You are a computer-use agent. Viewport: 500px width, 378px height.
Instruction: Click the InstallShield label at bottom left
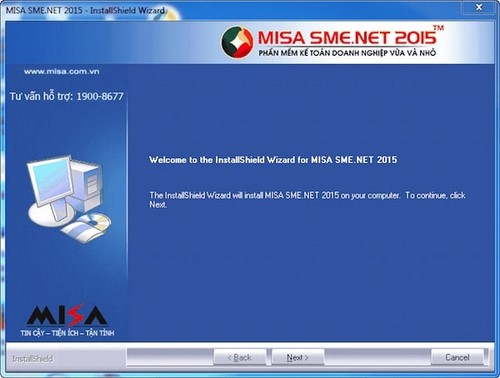[32, 359]
